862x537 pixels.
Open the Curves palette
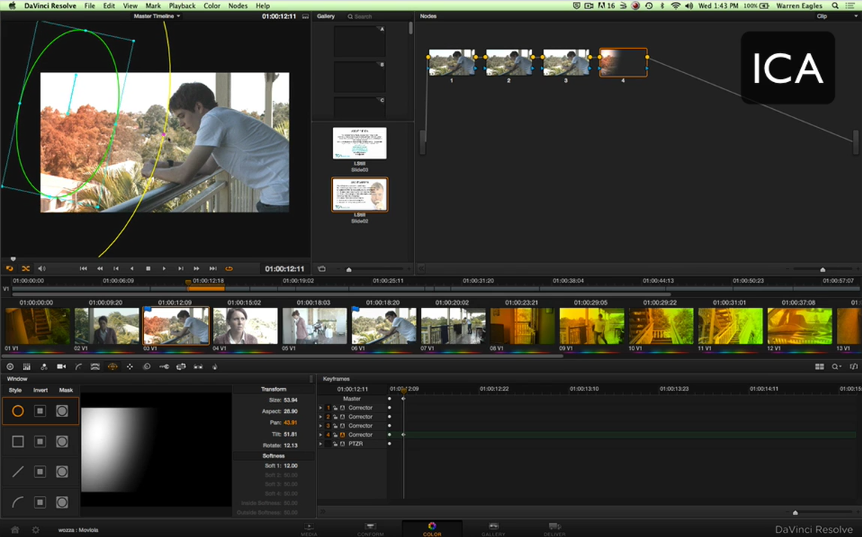click(78, 367)
